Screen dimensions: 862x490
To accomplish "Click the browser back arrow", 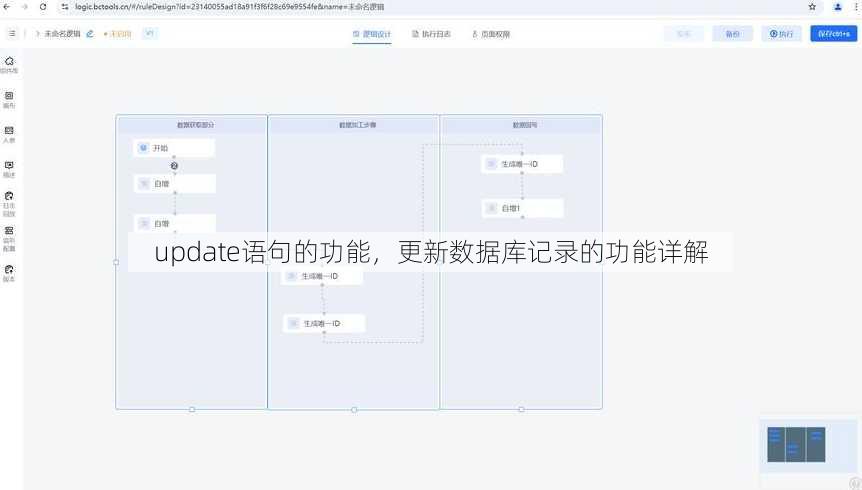I will [x=7, y=7].
